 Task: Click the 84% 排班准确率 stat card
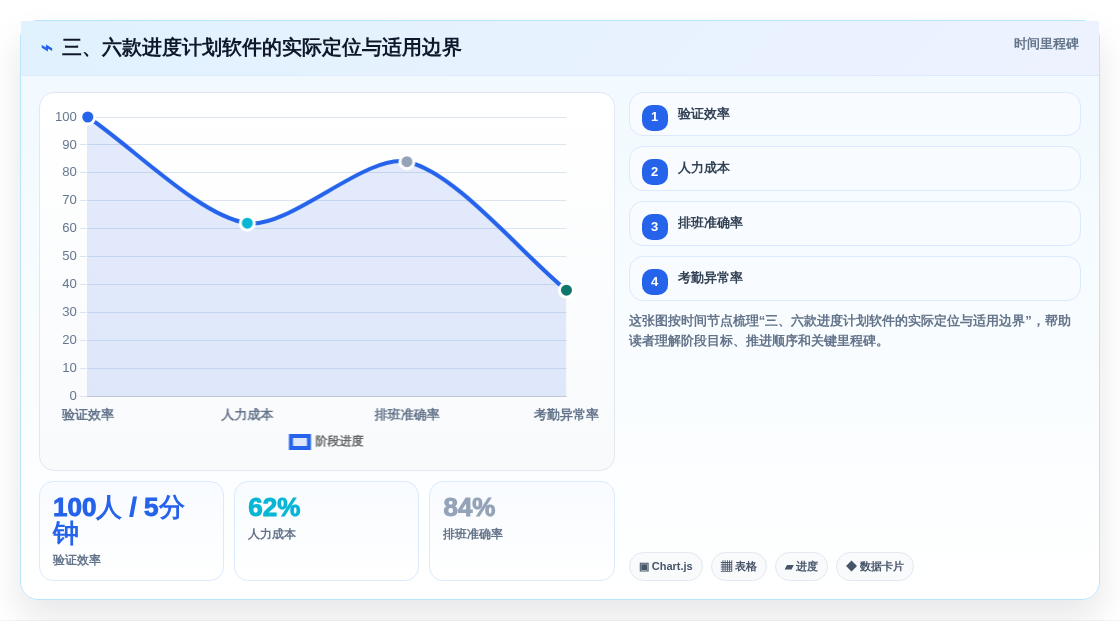pyautogui.click(x=521, y=531)
